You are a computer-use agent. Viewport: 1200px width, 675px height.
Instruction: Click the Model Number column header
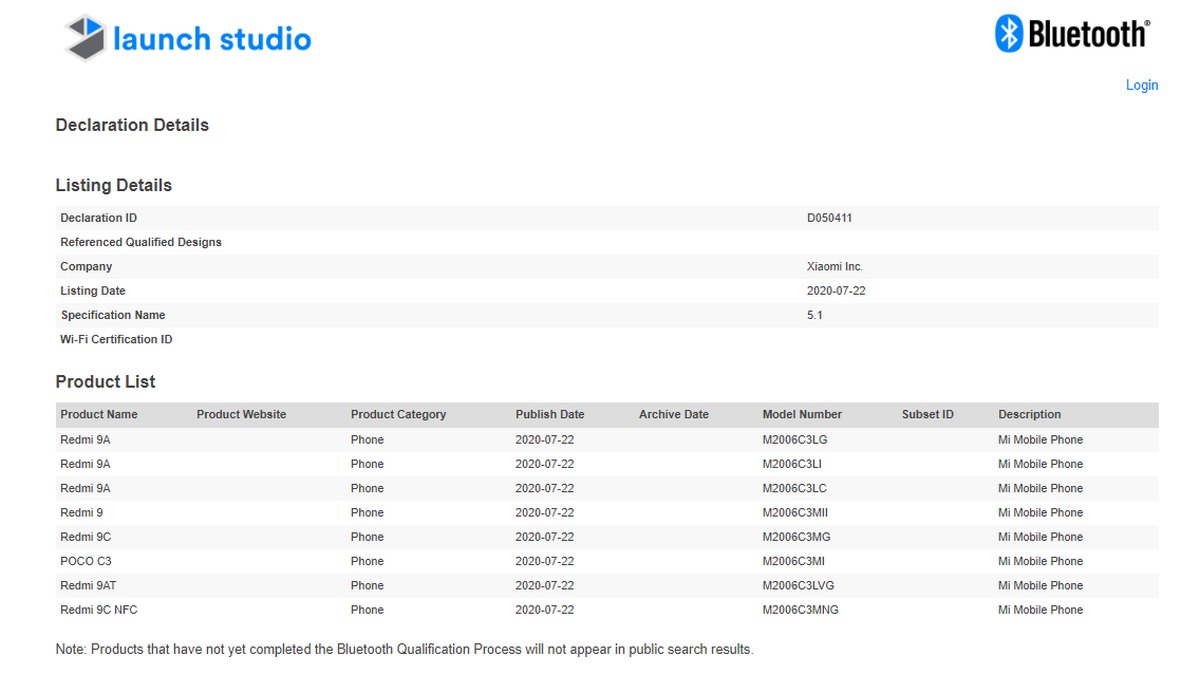(802, 414)
